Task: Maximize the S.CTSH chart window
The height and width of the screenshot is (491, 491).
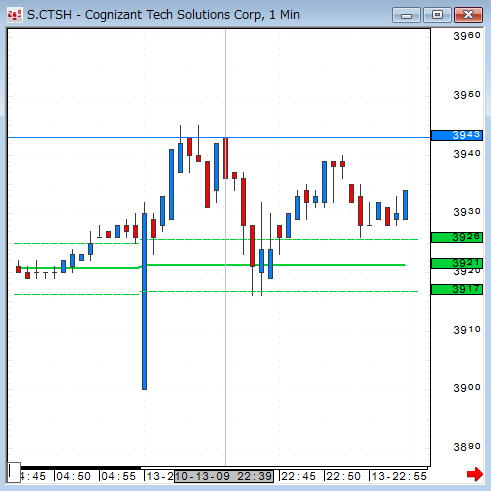Action: click(437, 15)
